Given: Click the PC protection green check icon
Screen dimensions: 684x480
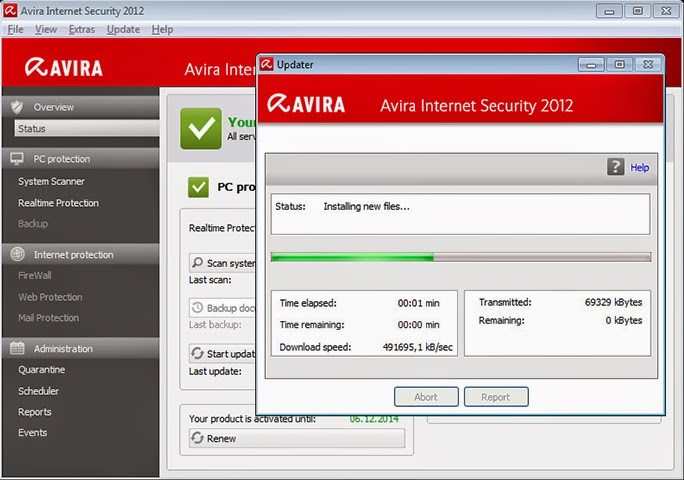Looking at the screenshot, I should click(x=198, y=187).
